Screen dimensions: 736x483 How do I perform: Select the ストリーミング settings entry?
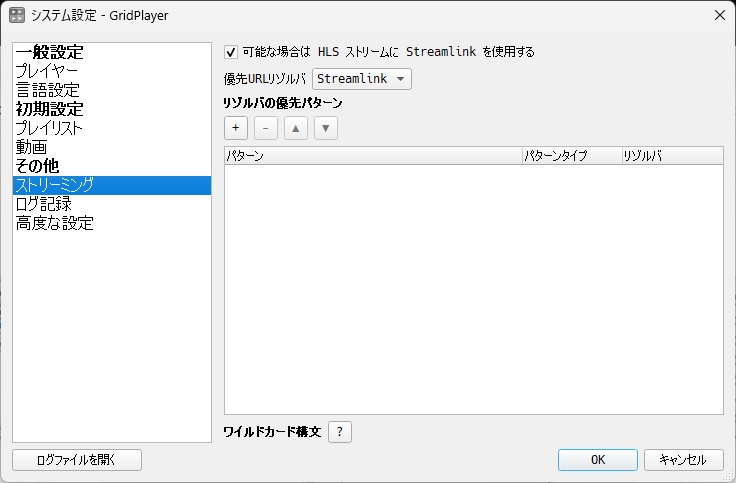[55, 185]
